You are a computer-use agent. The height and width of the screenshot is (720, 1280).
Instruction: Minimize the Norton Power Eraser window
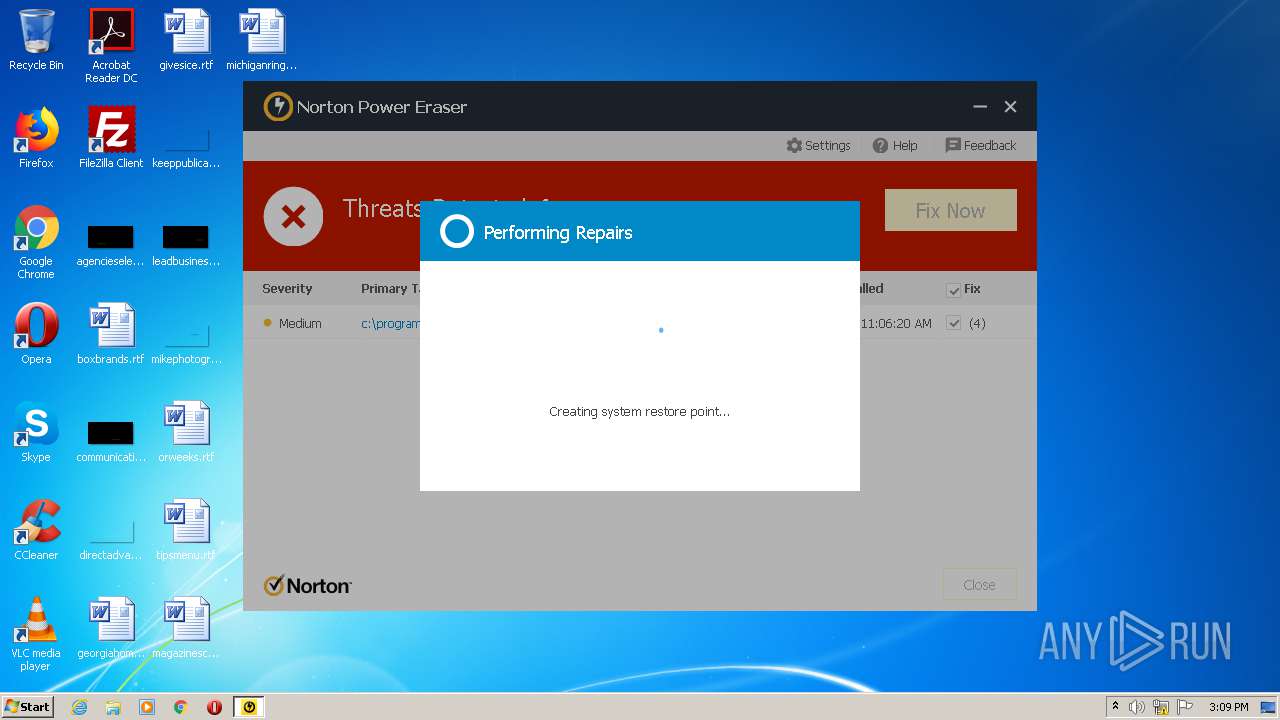(980, 107)
